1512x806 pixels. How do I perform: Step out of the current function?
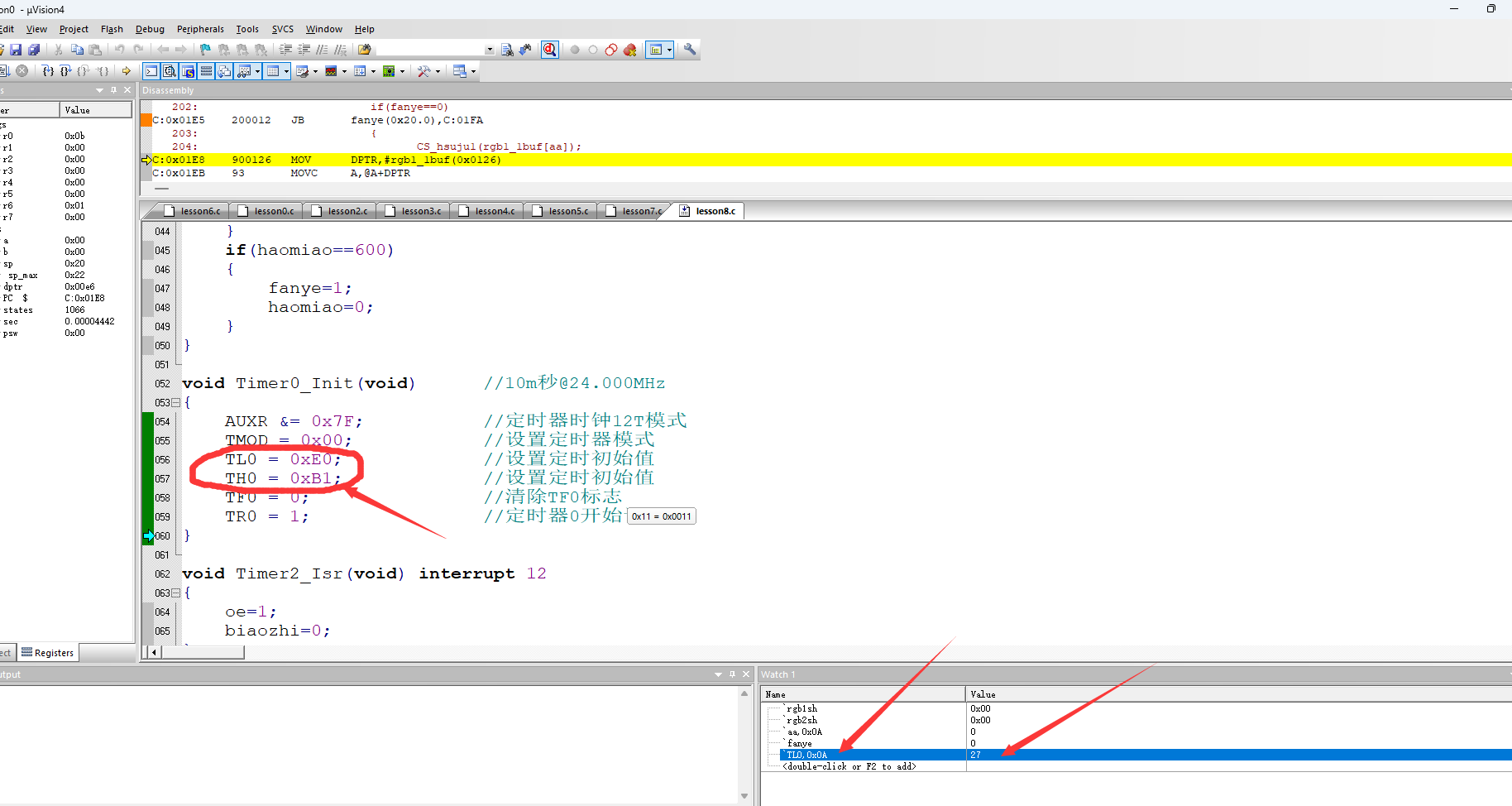coord(84,71)
